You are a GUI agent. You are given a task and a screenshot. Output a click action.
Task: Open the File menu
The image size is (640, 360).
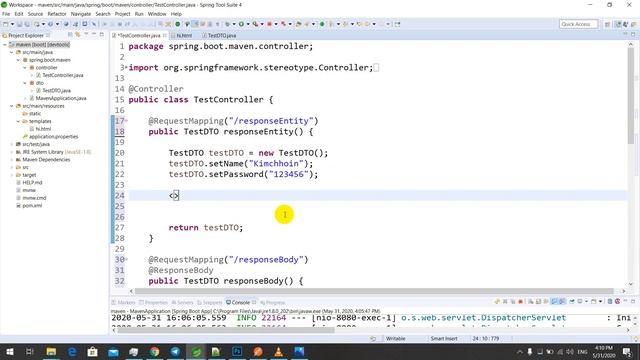click(x=6, y=14)
